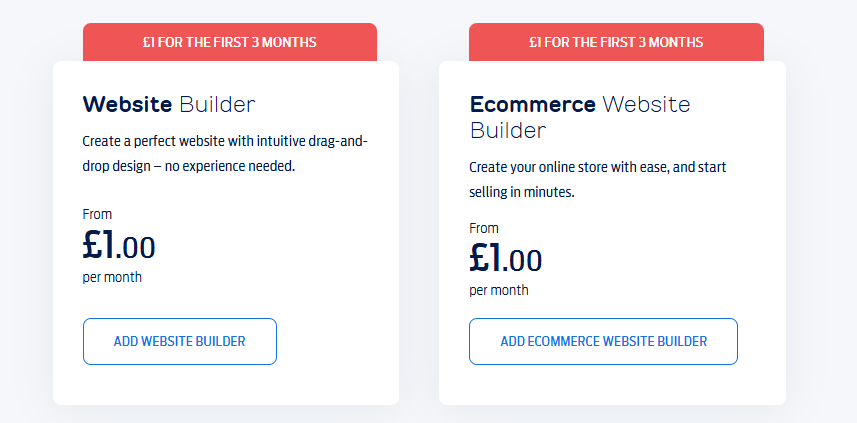
Task: Click the bold word 'Ecommerce' in the heading
Action: pos(533,104)
